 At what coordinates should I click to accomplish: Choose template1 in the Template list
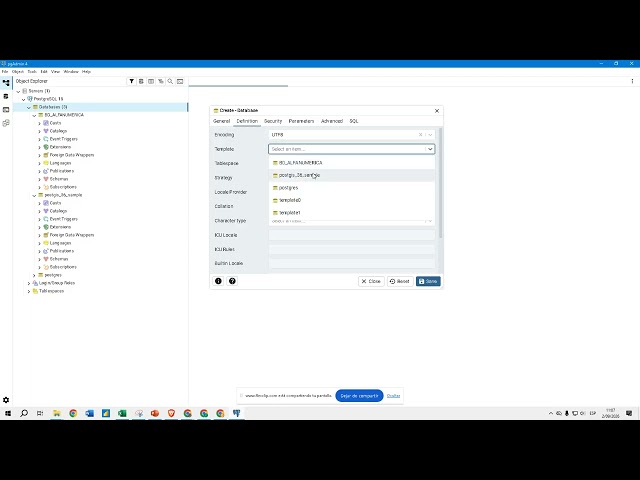point(351,213)
